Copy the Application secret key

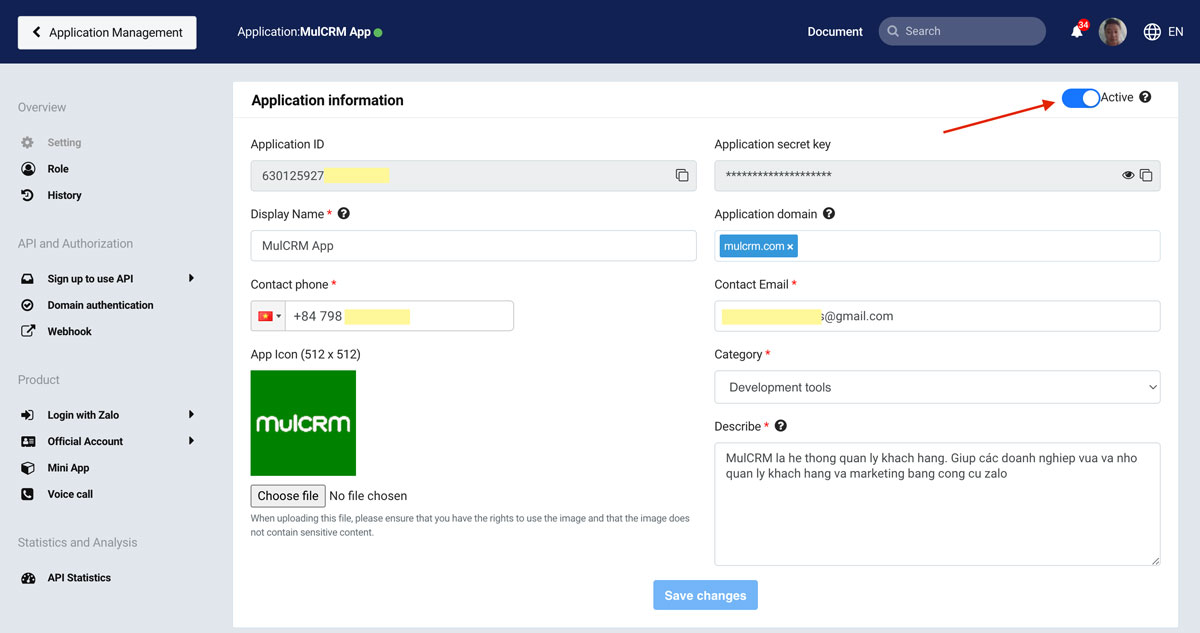click(1146, 175)
